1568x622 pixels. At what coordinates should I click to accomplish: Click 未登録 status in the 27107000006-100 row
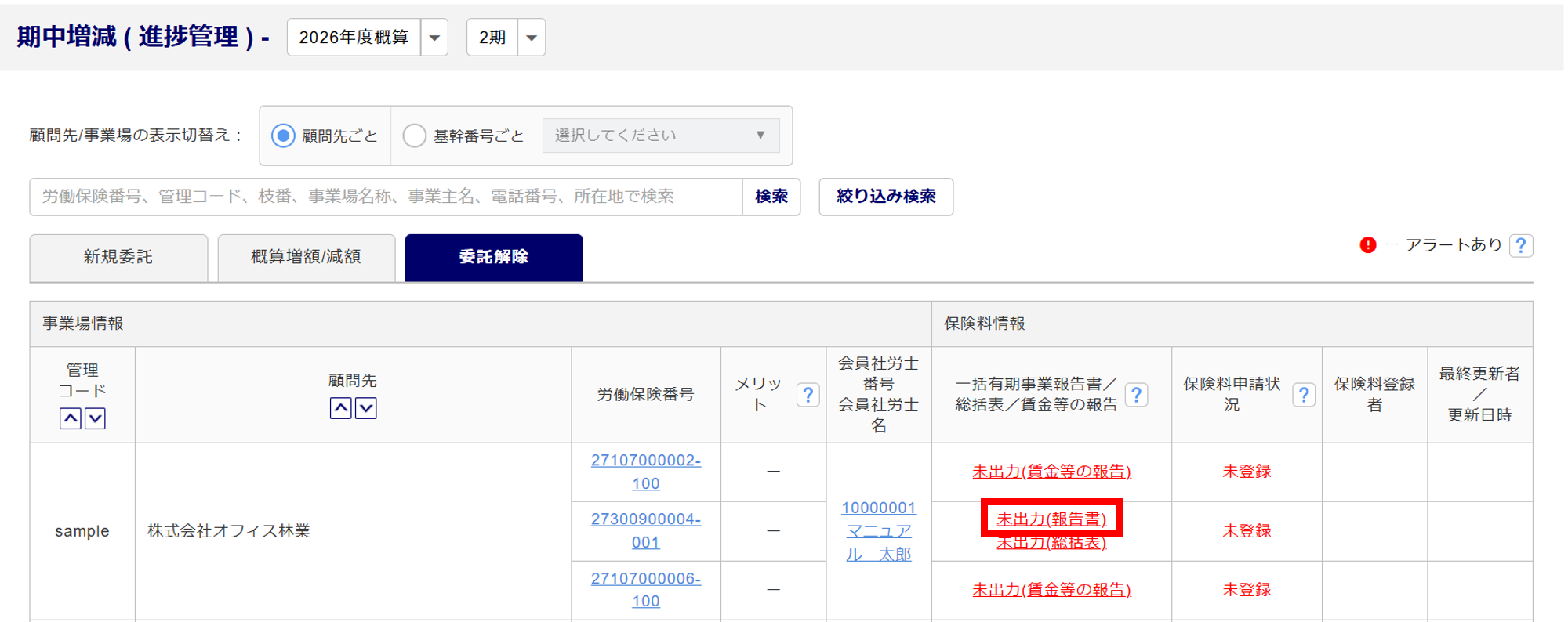pos(1247,590)
